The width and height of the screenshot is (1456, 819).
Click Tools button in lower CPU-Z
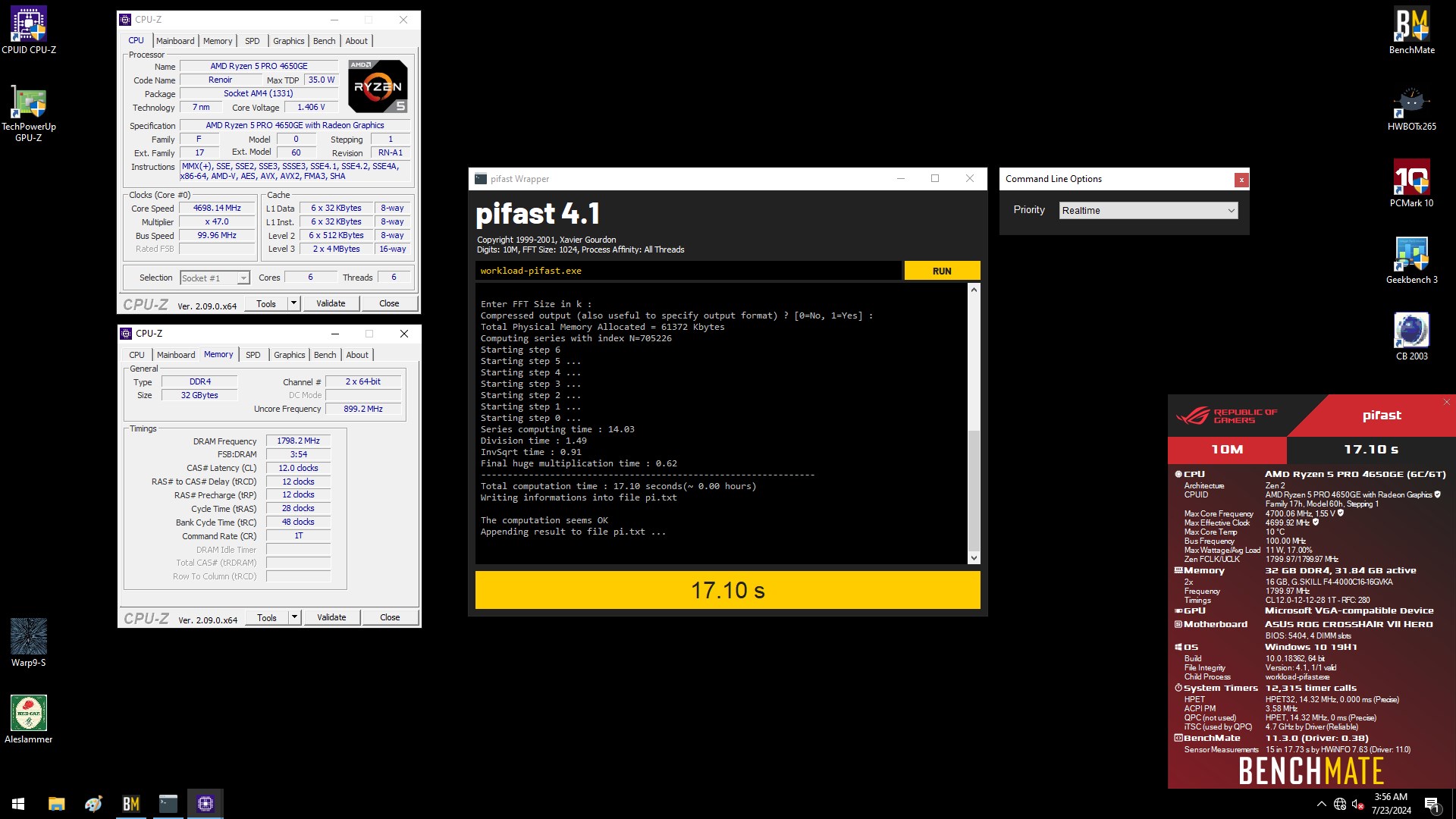coord(267,617)
